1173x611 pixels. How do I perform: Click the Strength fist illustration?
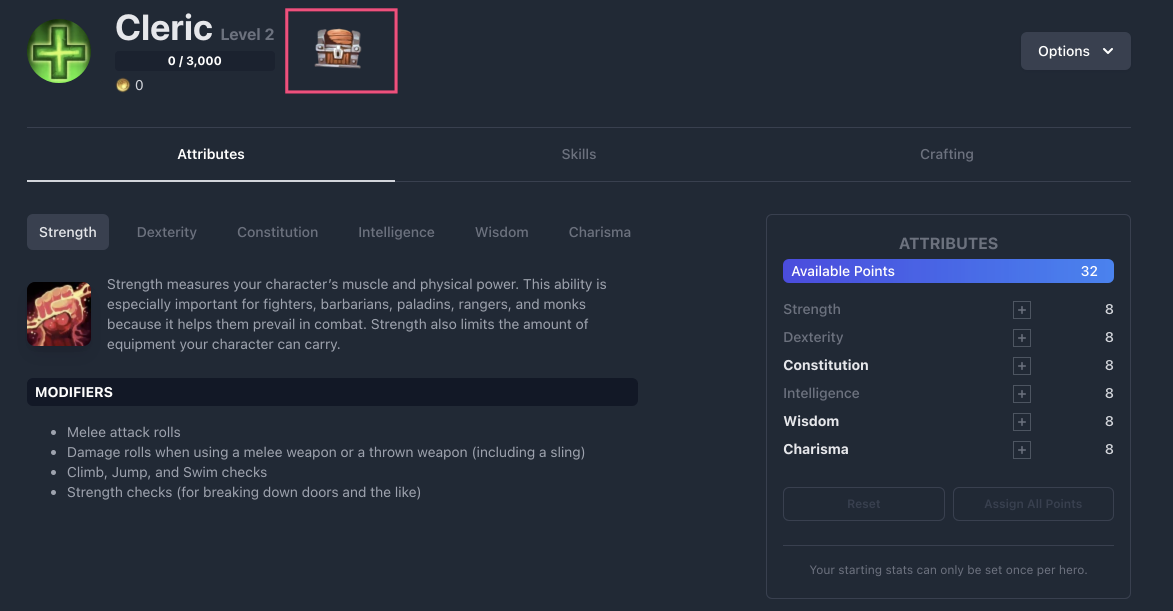(x=59, y=314)
